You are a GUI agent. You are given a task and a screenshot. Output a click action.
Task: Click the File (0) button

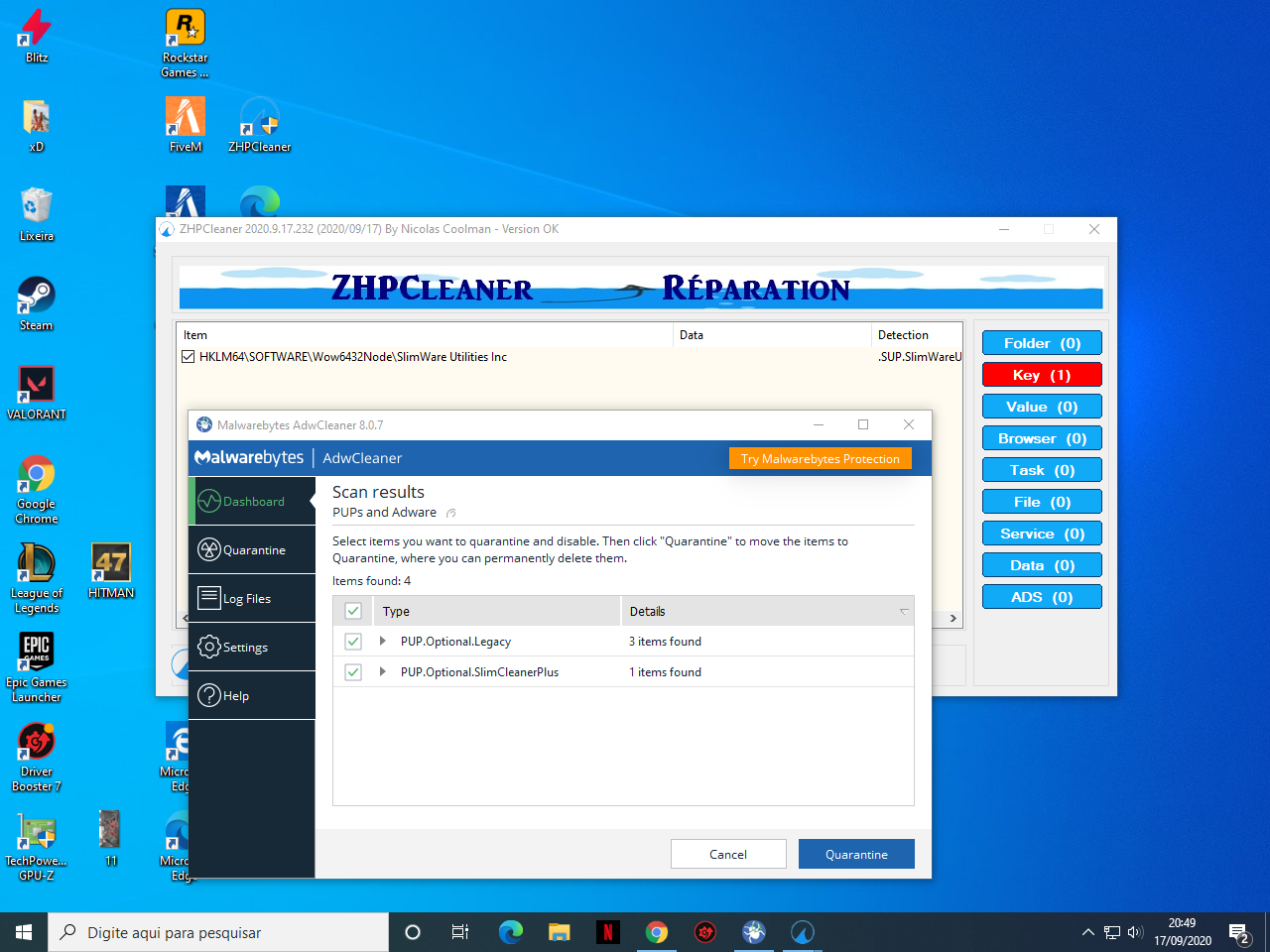(1042, 502)
